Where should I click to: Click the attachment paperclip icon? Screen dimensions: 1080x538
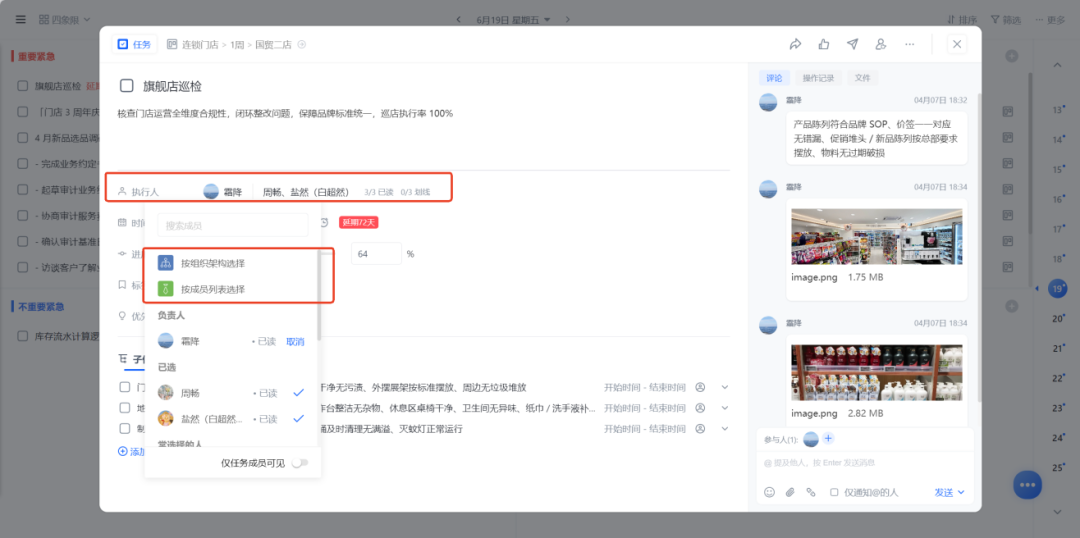click(790, 492)
